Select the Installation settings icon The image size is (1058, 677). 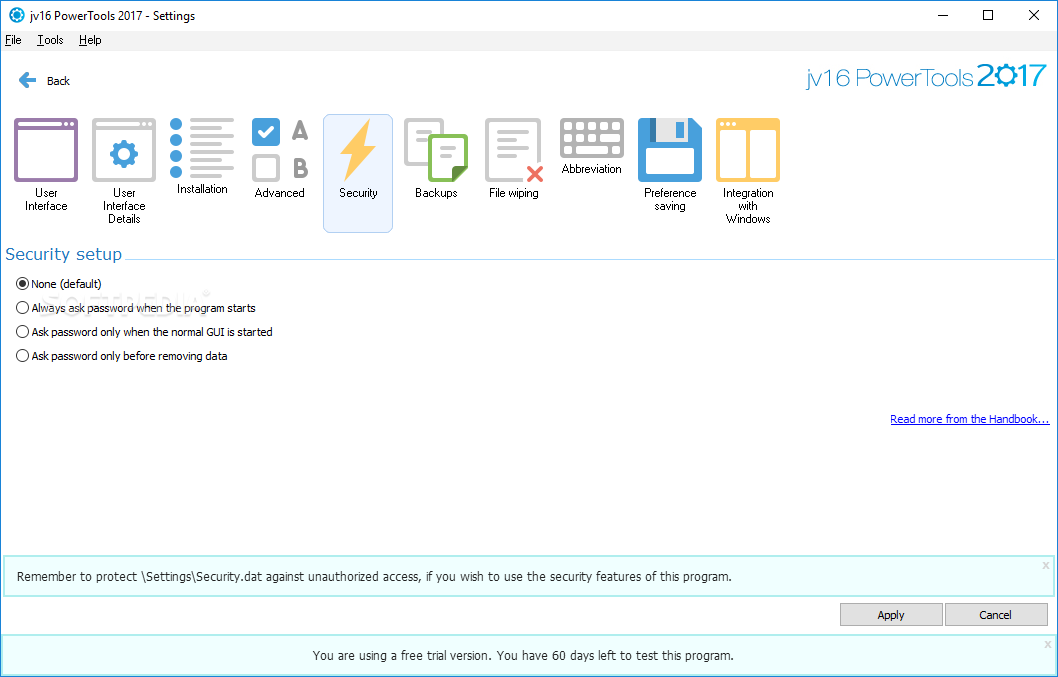[202, 148]
